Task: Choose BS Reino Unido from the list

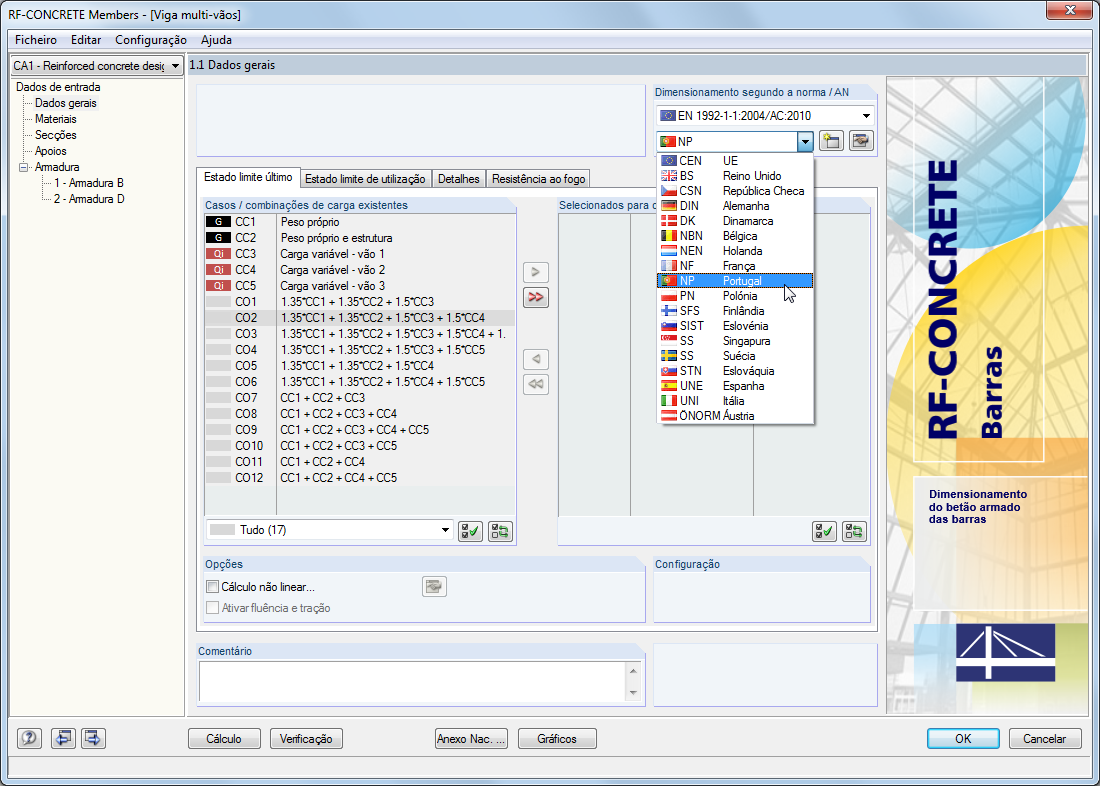Action: pos(735,175)
